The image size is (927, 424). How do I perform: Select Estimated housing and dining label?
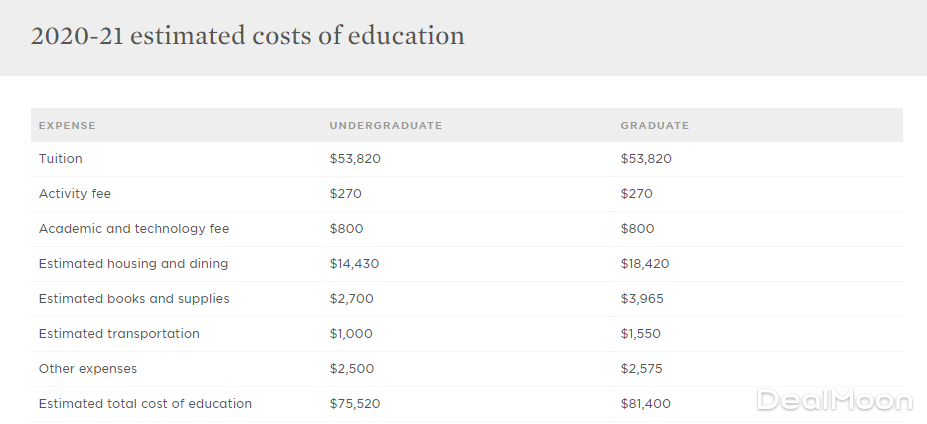point(133,264)
